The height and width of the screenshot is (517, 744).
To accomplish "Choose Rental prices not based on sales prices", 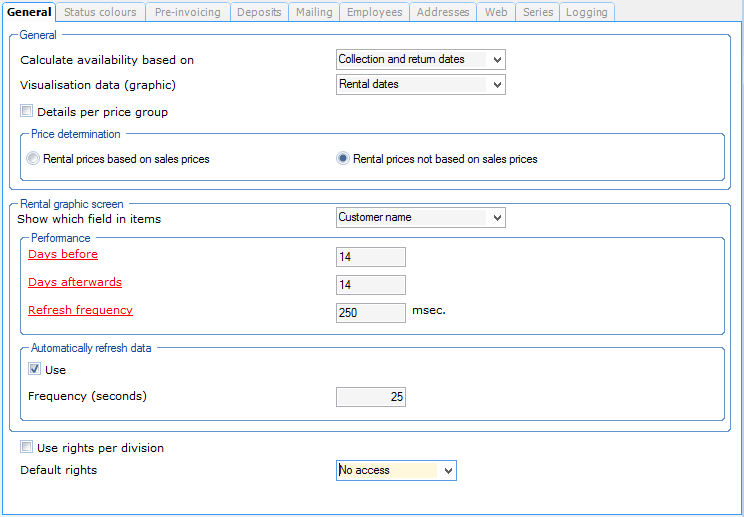I will click(x=343, y=158).
